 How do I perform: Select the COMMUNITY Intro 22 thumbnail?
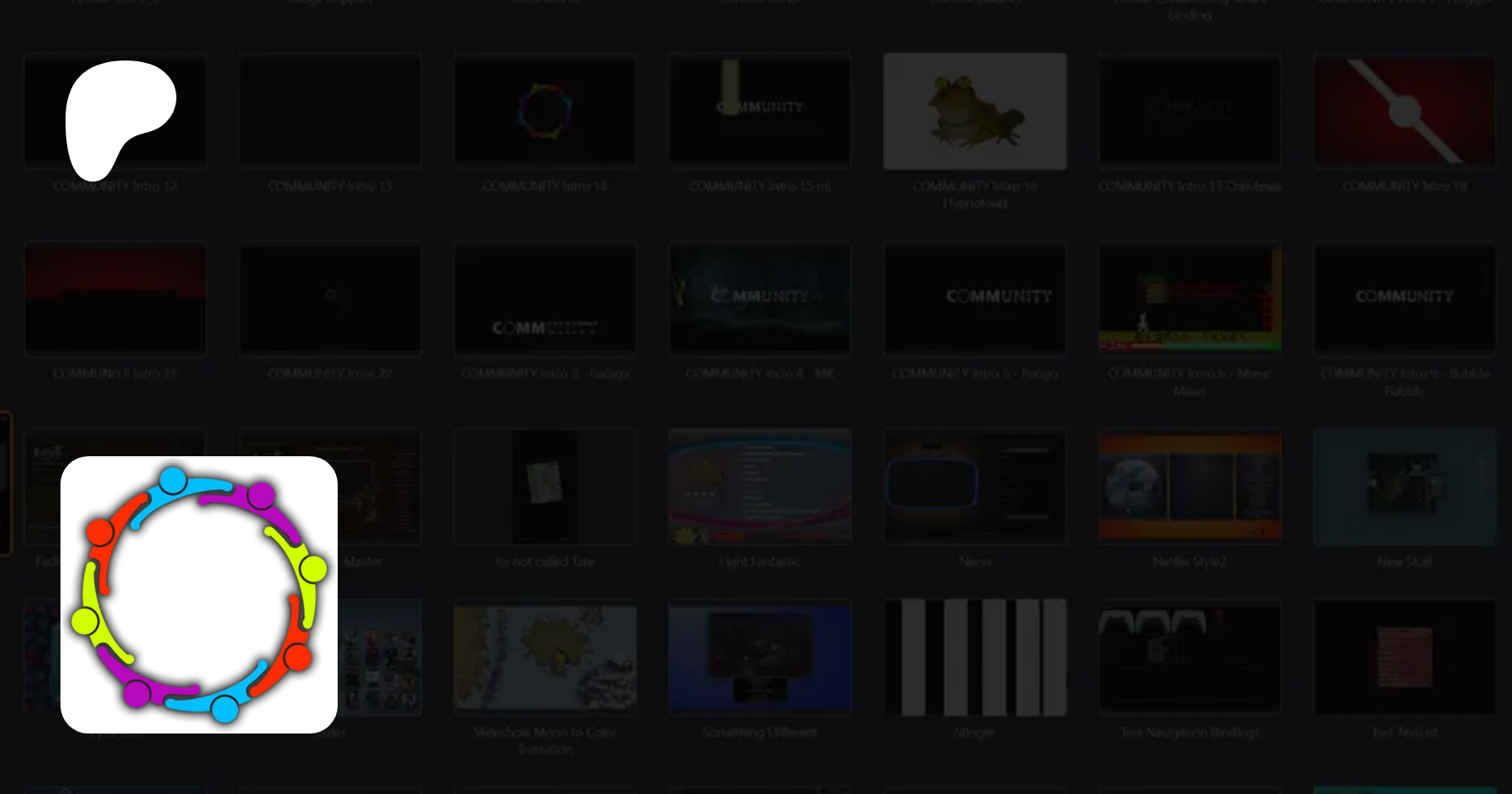coord(330,298)
